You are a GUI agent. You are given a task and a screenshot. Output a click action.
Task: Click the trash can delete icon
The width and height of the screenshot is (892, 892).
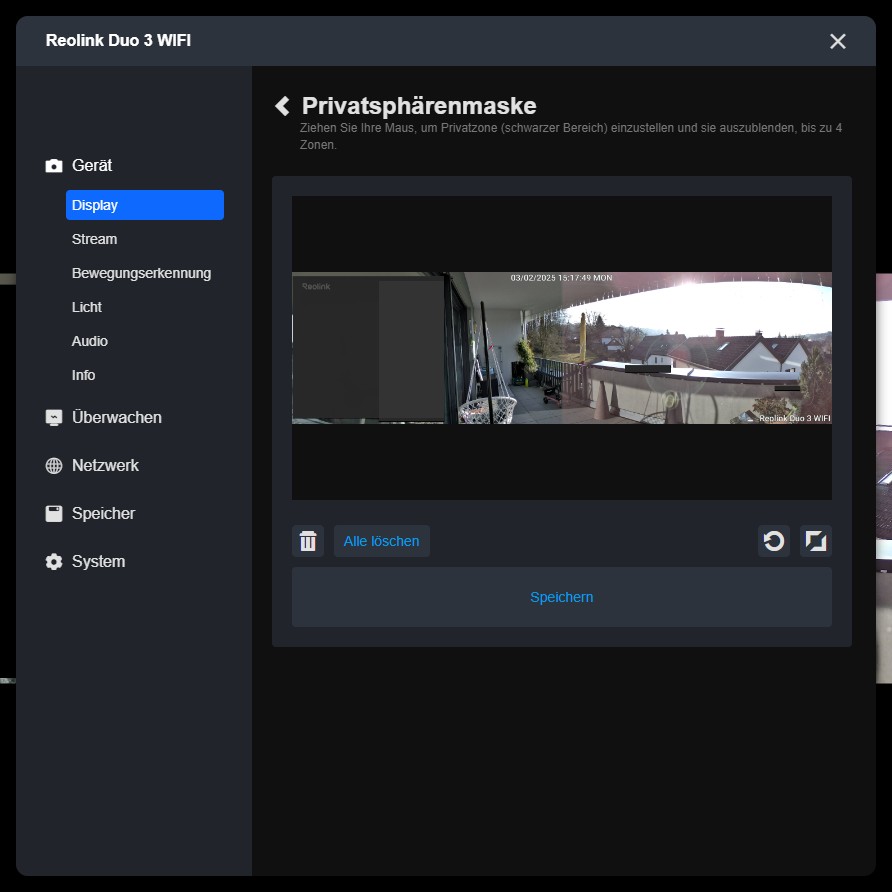point(308,541)
